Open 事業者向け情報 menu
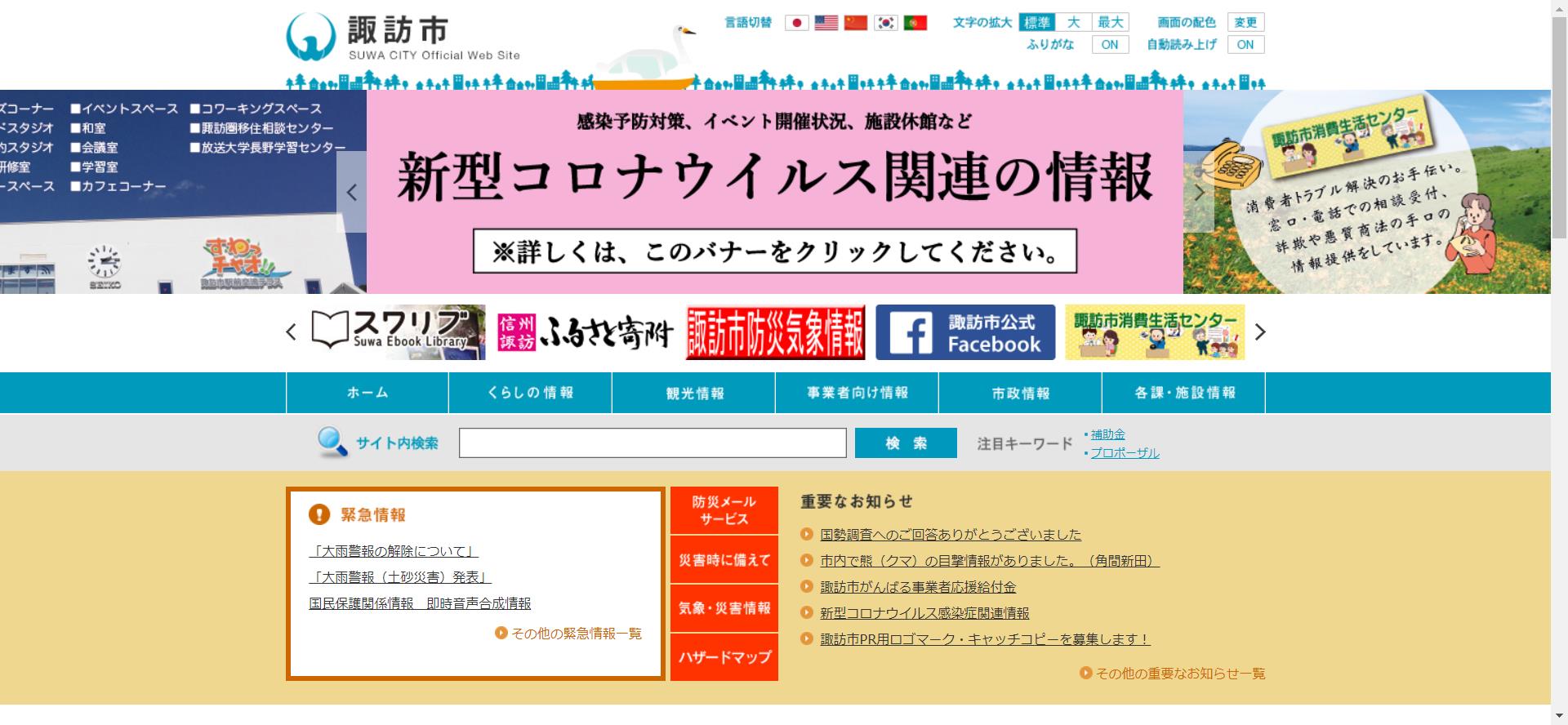The image size is (1568, 725). tap(857, 393)
